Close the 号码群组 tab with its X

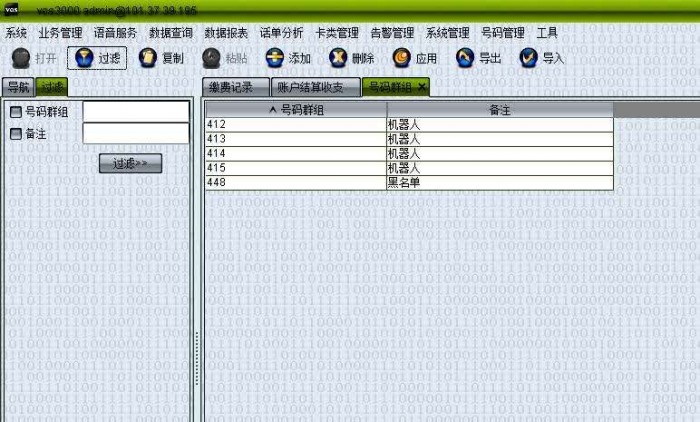pyautogui.click(x=421, y=88)
